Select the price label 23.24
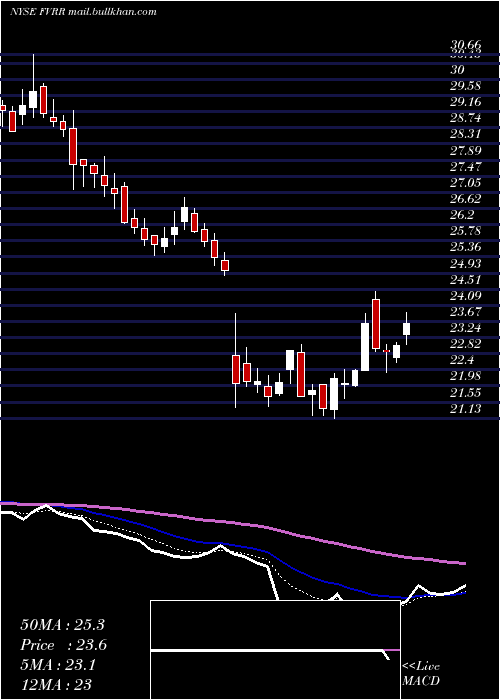500x700 pixels. [x=466, y=328]
